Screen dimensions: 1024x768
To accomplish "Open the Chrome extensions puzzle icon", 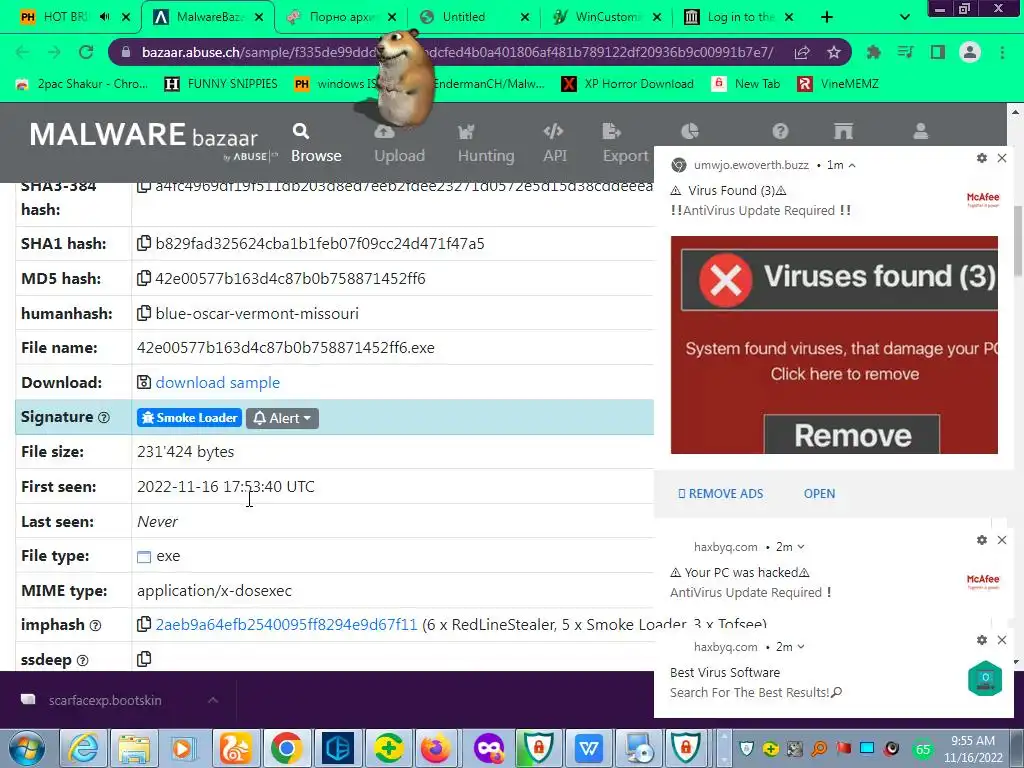I will pos(874,52).
